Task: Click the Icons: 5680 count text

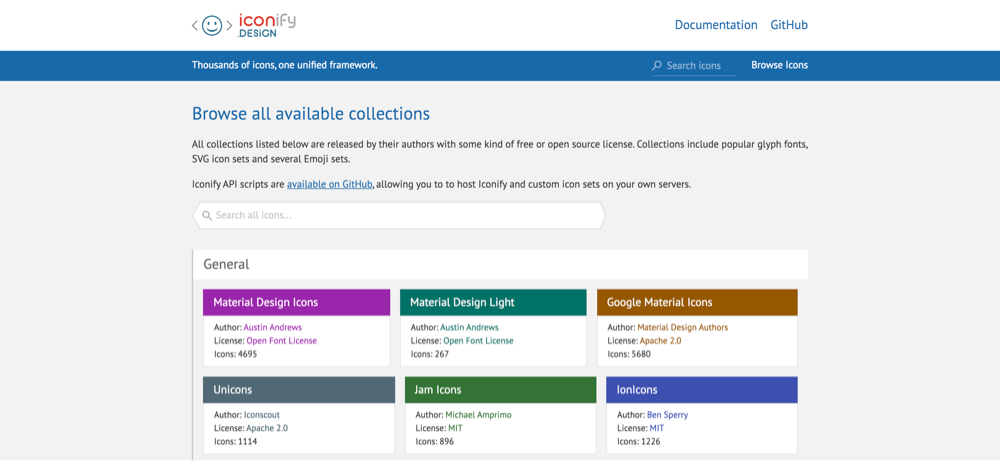Action: click(629, 354)
